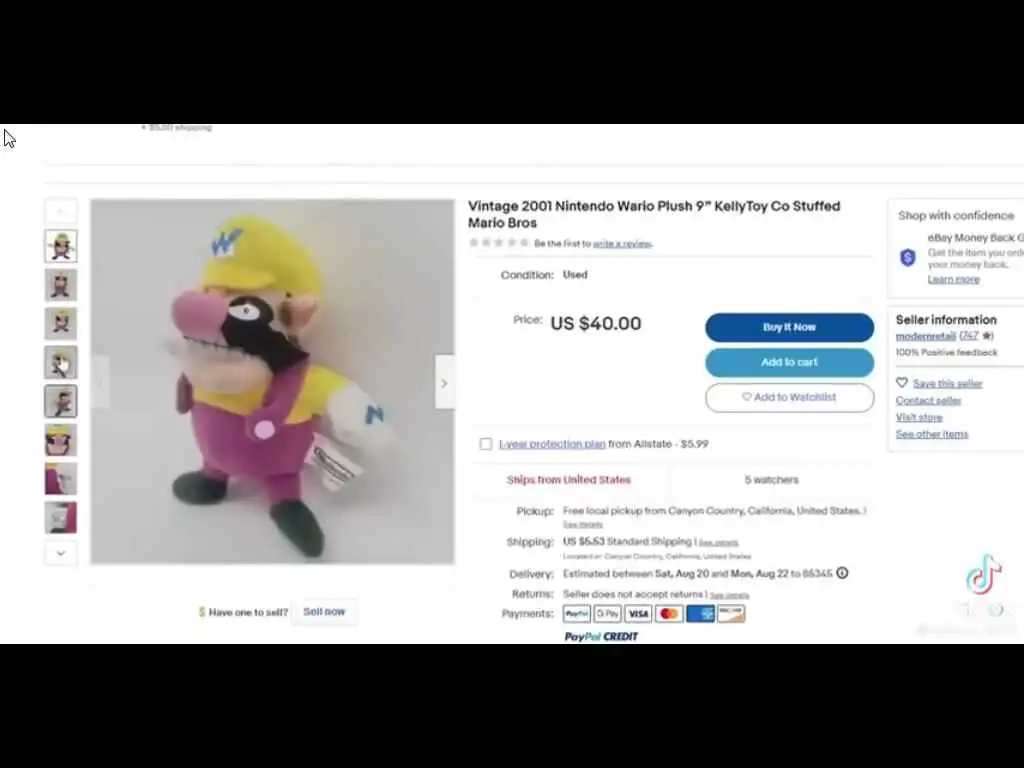Click the heart icon beside Save this seller
Screen dimensions: 1024x768
(x=902, y=383)
